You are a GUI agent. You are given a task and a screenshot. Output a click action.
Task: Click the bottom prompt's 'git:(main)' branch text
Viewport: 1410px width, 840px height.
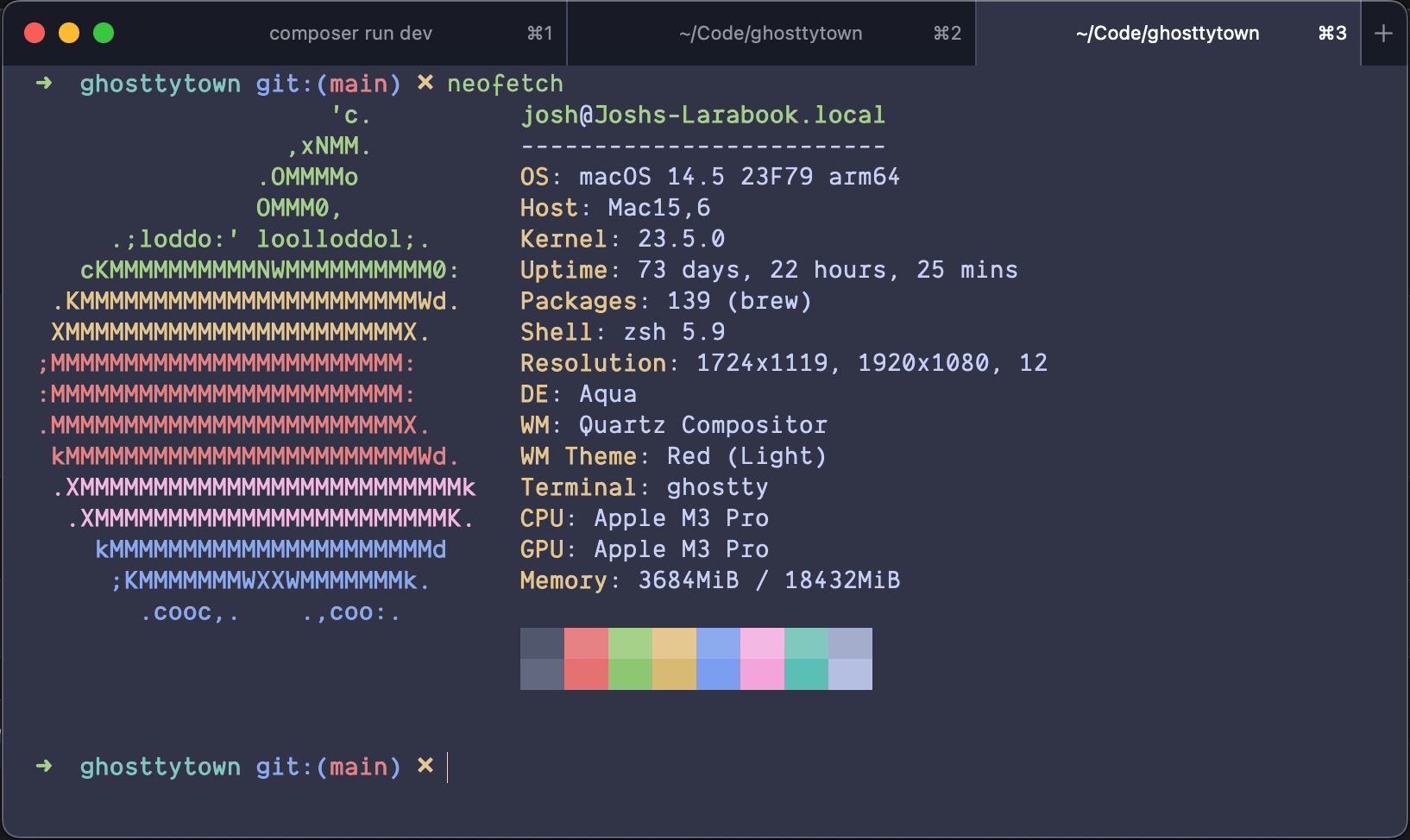click(x=329, y=767)
